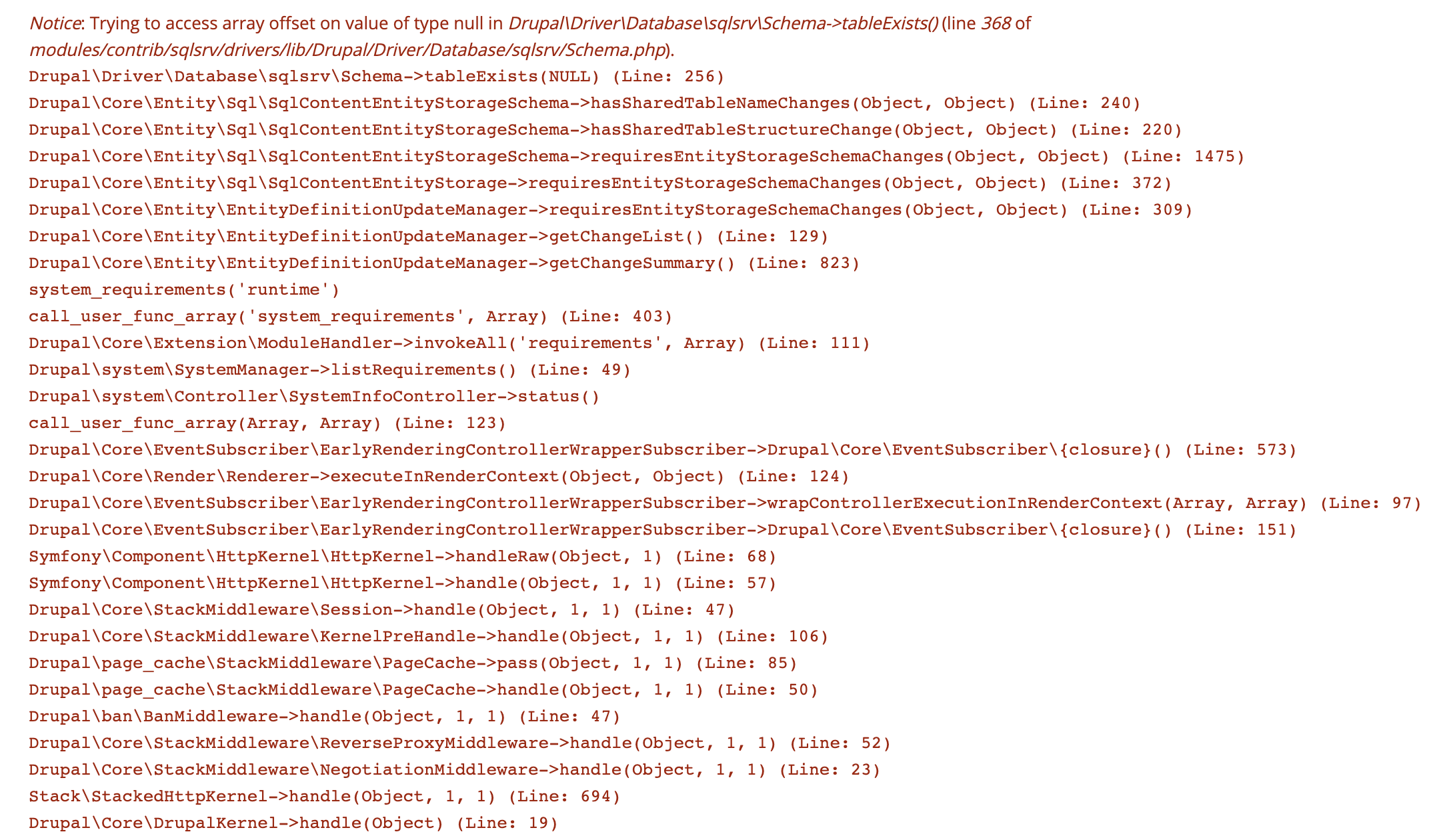Click the getChangeSummary() Line 823 entry
The height and width of the screenshot is (840, 1439).
coord(444,263)
